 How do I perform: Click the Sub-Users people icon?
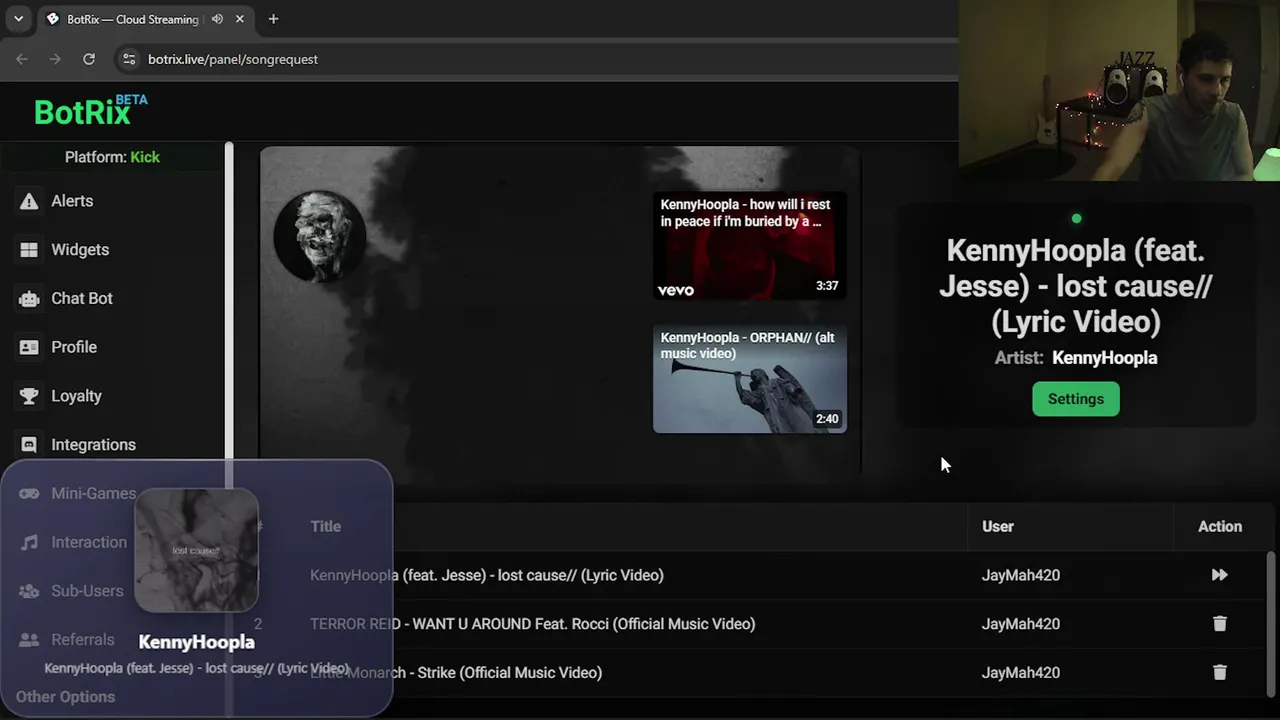coord(29,591)
